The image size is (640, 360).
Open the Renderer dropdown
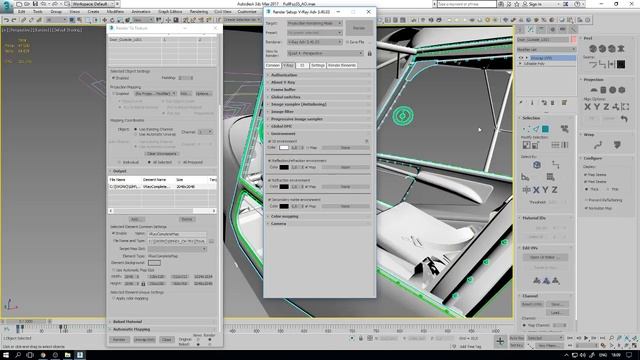coord(314,42)
